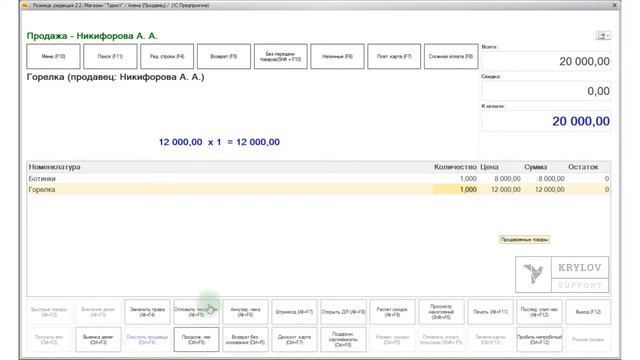
Task: Open the small dropdown icon at top right
Action: [603, 36]
